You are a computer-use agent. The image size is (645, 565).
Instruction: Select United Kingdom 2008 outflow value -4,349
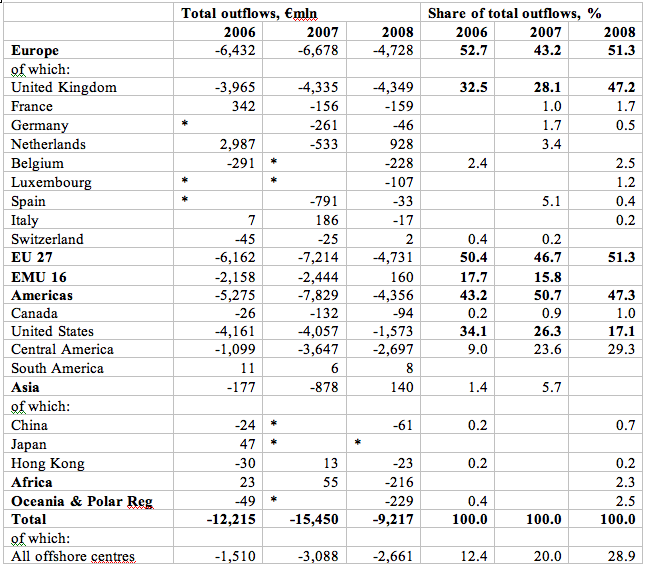[393, 87]
